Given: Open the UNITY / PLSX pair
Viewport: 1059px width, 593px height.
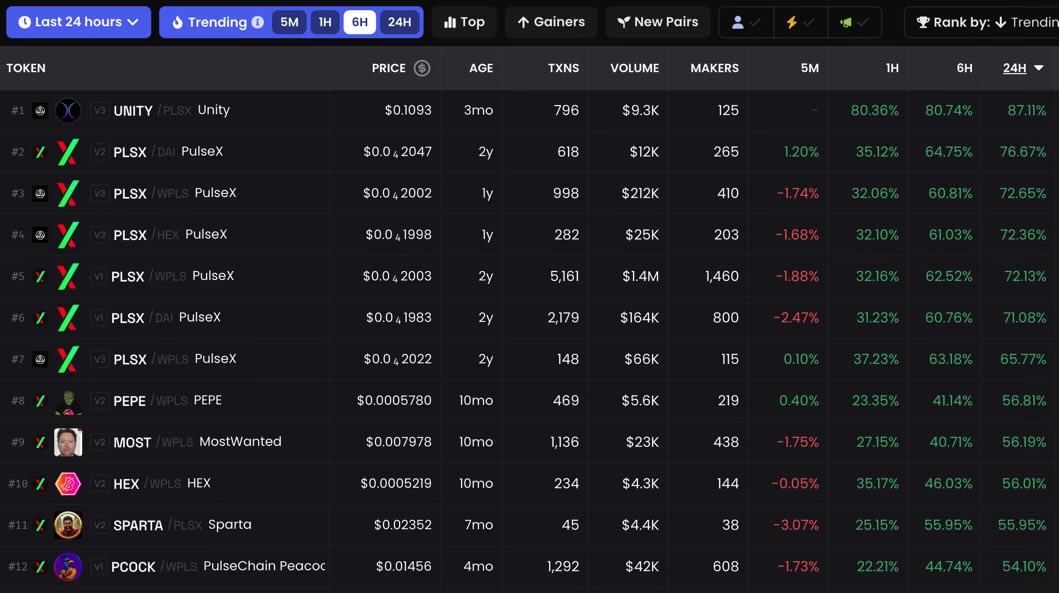Looking at the screenshot, I should [x=172, y=110].
